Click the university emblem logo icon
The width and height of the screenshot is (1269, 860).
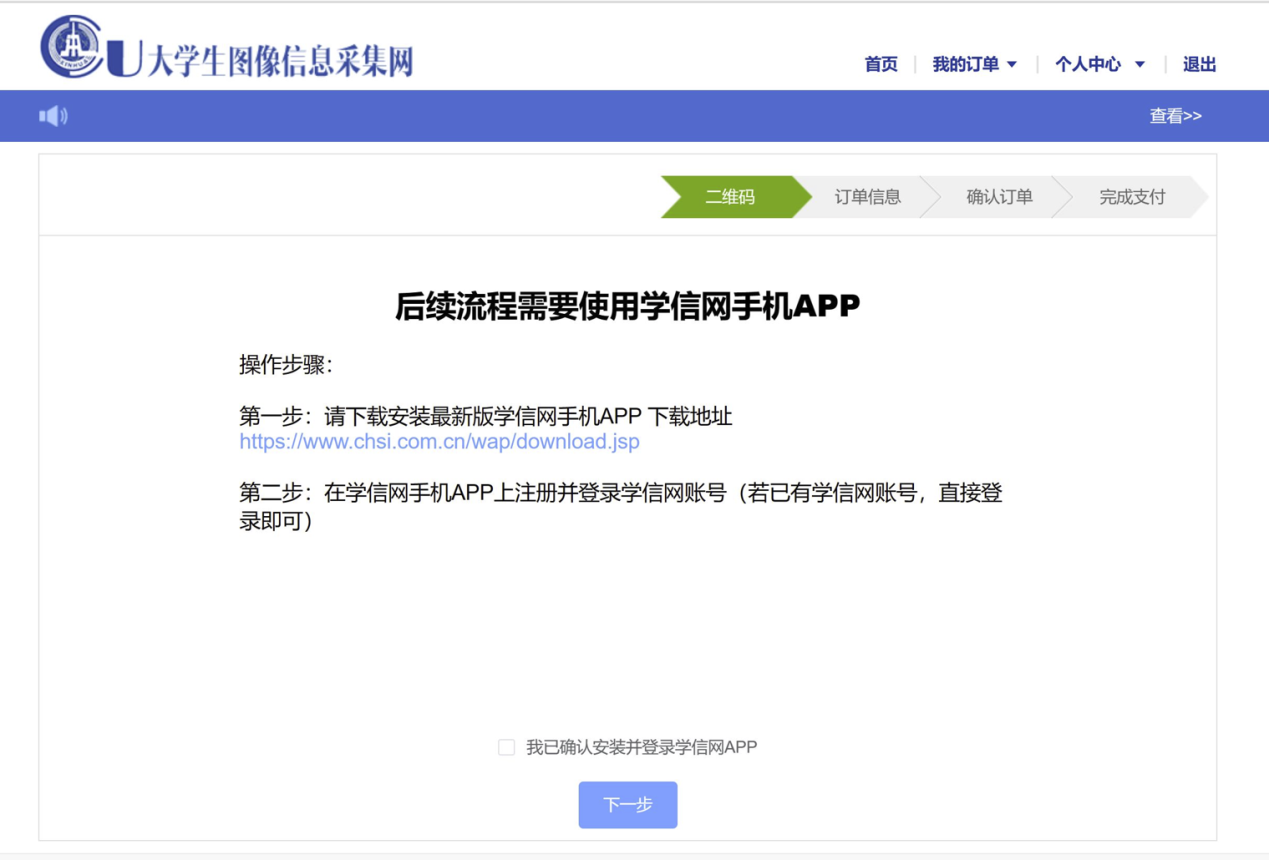click(x=71, y=48)
